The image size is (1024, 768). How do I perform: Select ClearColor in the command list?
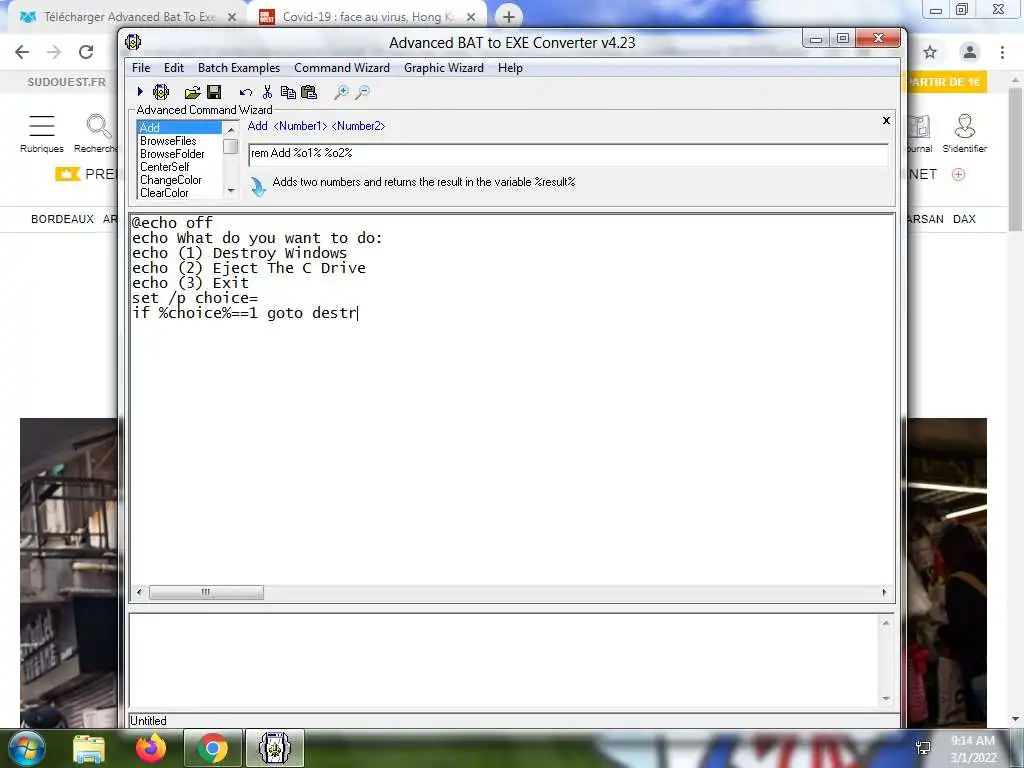(180, 193)
